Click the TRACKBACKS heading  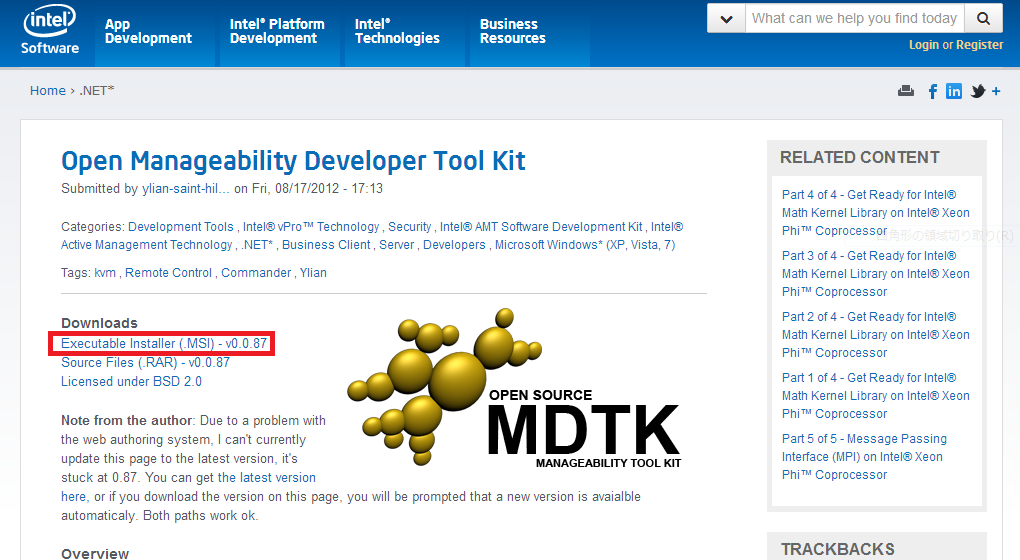[837, 550]
